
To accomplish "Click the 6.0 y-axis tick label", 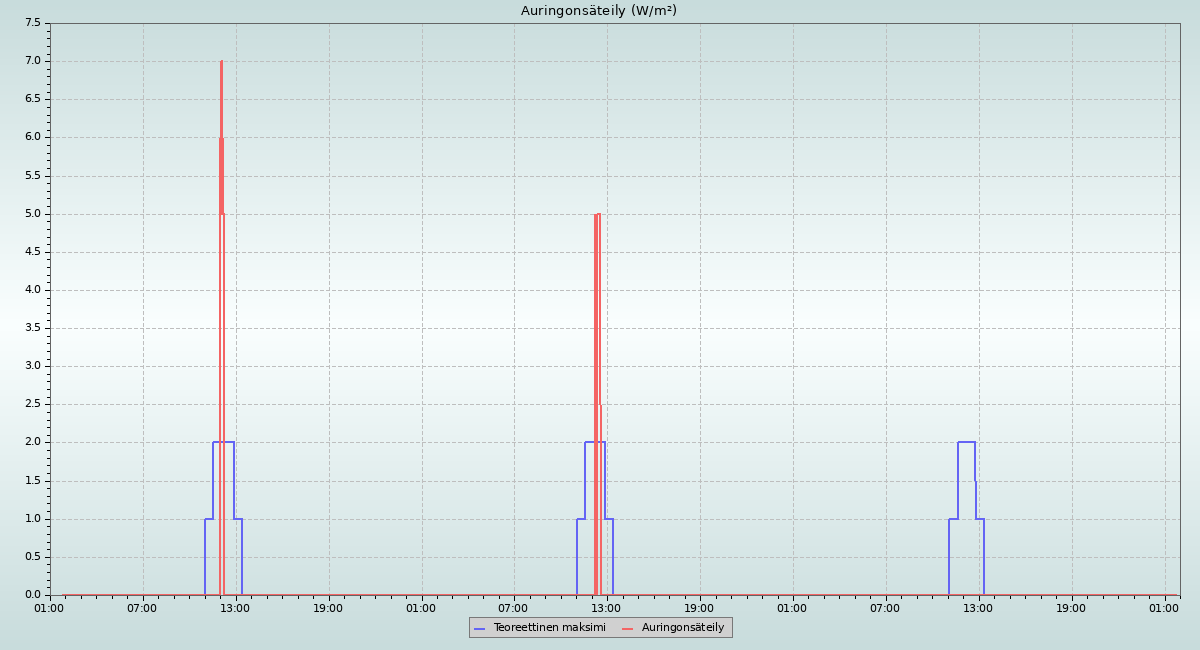I will (32, 137).
